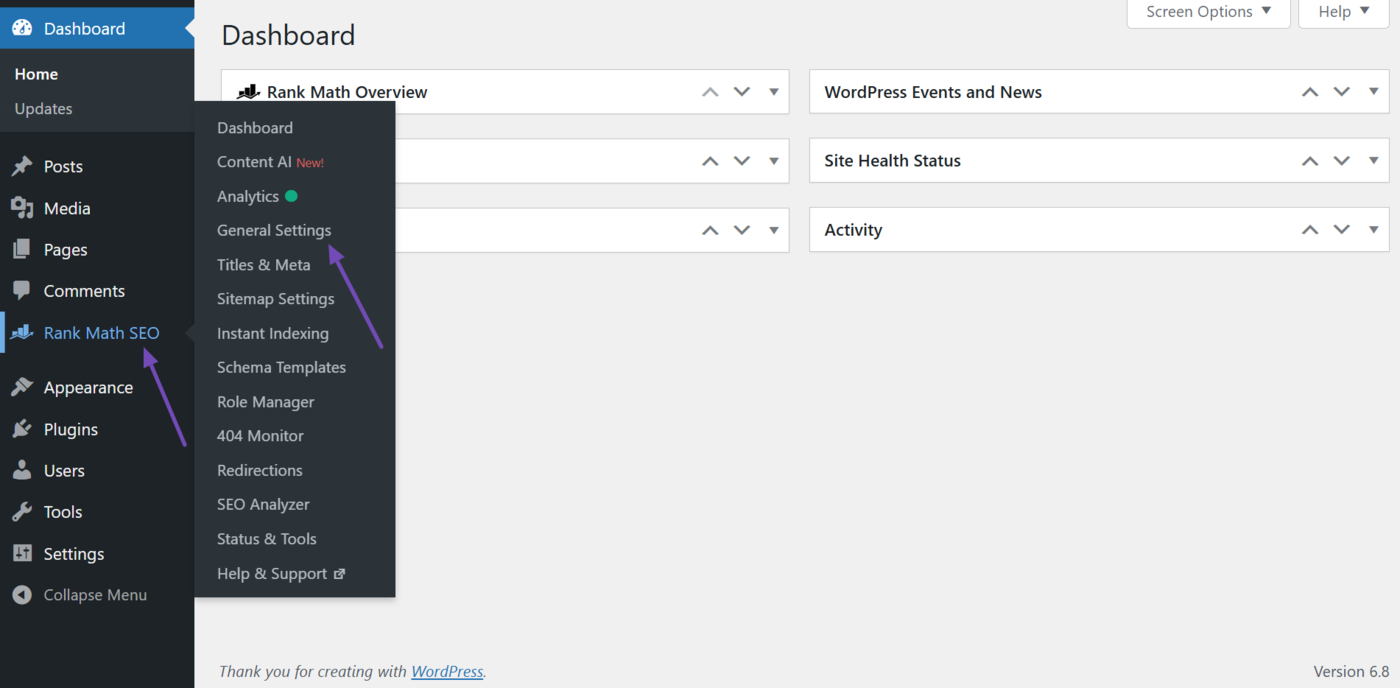
Task: Go to the Updates page
Action: coord(43,109)
